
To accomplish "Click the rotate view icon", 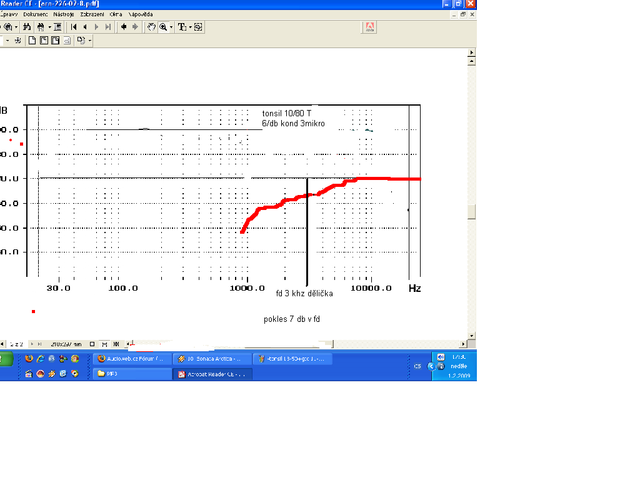I will (81, 40).
